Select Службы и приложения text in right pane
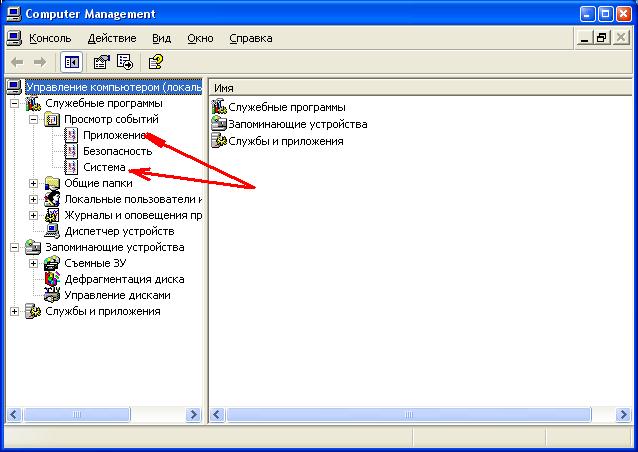Viewport: 638px width, 452px height. pyautogui.click(x=286, y=141)
